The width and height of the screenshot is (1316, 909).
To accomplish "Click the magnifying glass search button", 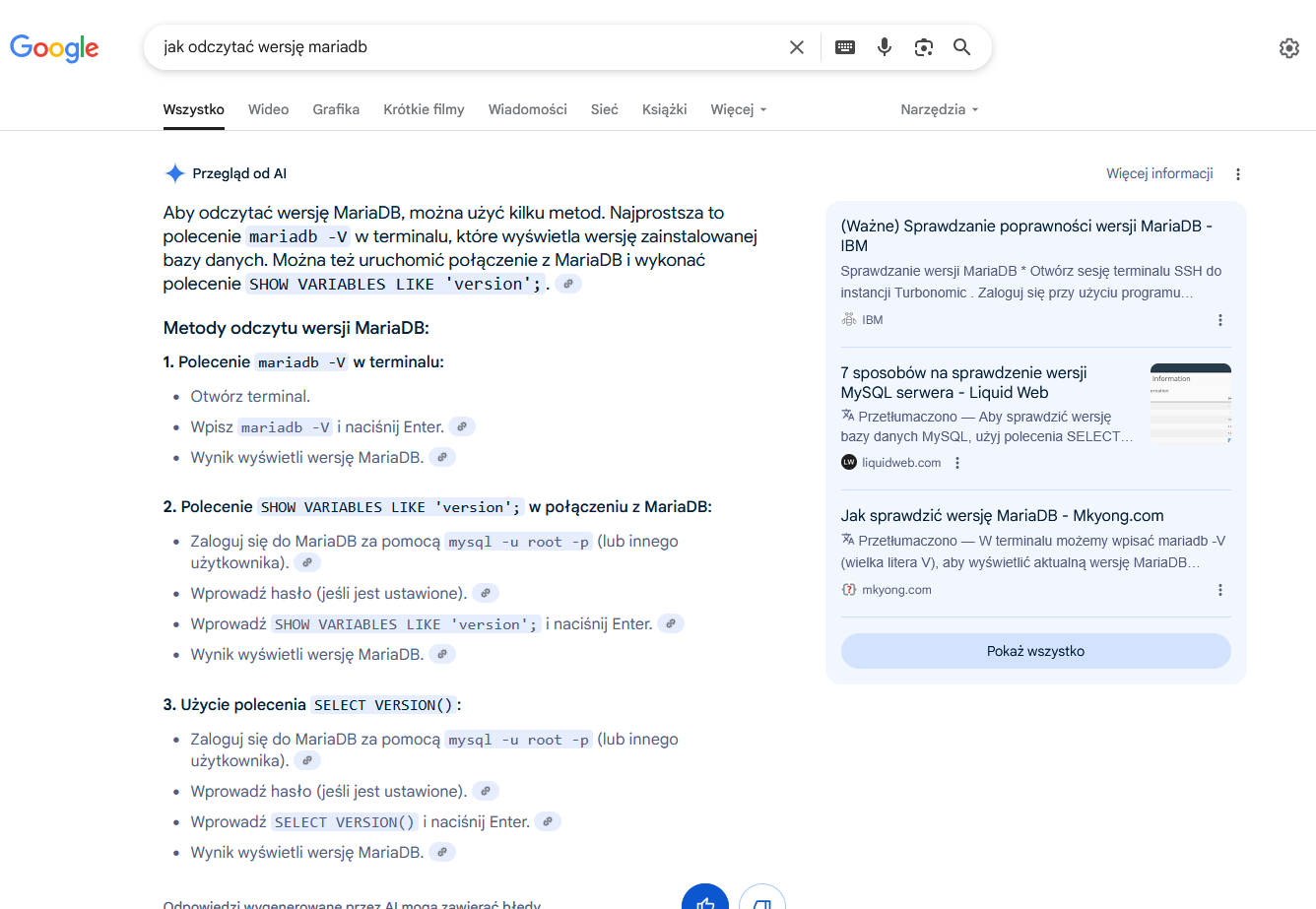I will [962, 47].
